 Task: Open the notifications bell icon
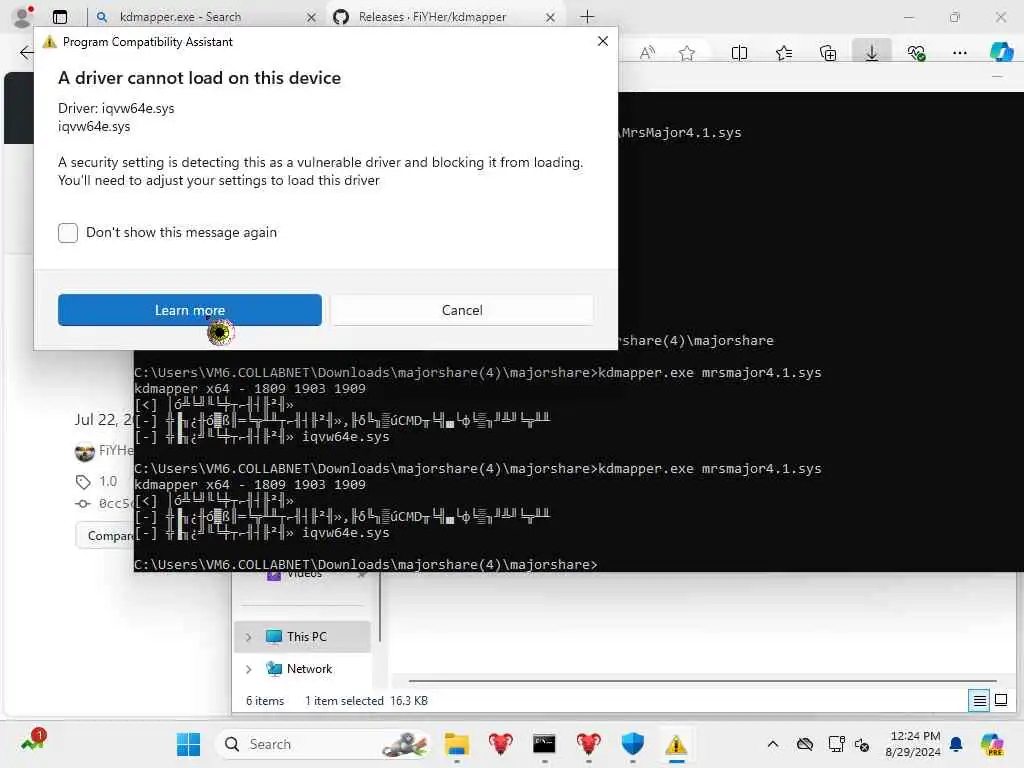(x=956, y=744)
